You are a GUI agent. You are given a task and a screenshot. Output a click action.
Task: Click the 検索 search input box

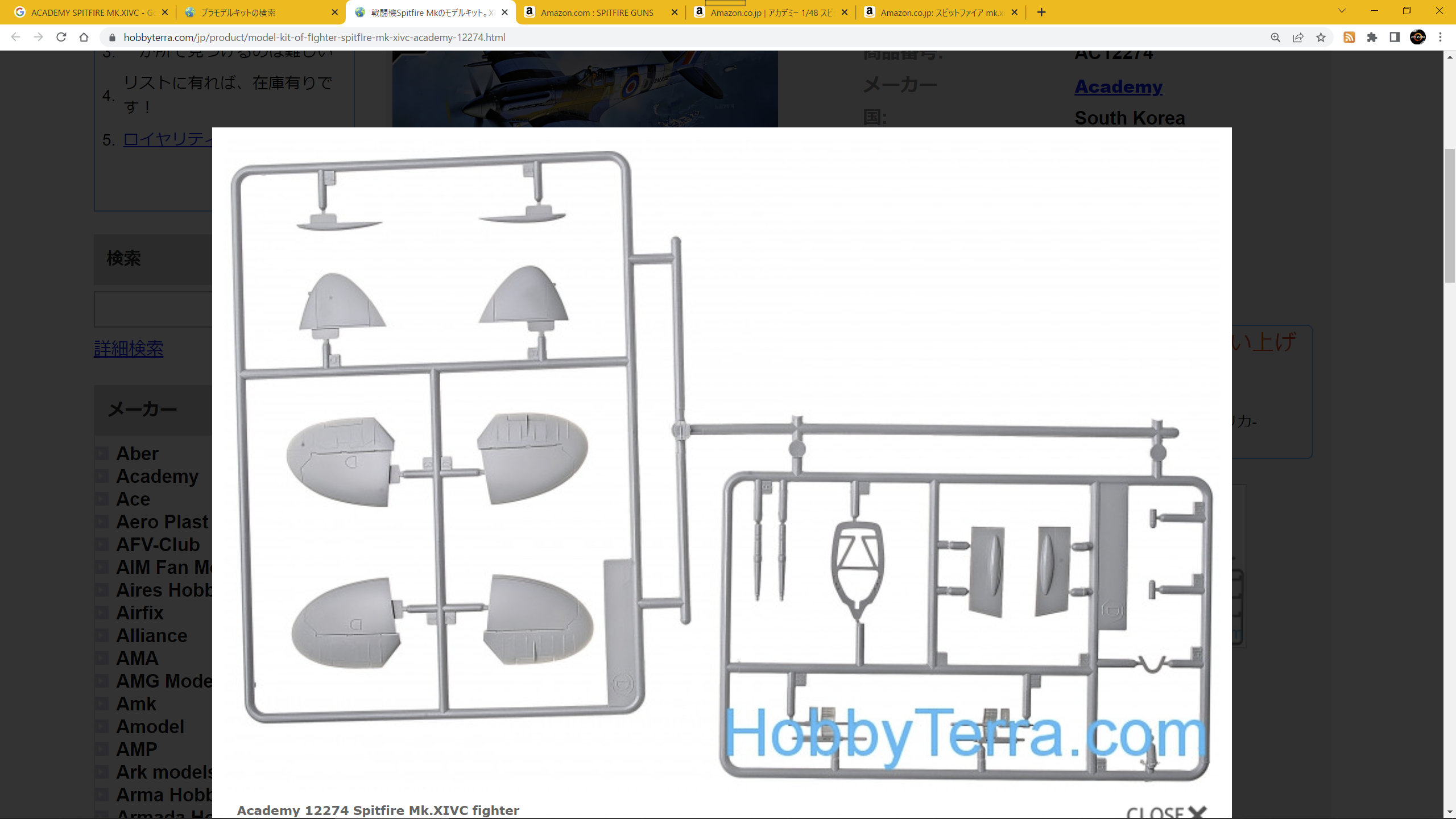154,309
